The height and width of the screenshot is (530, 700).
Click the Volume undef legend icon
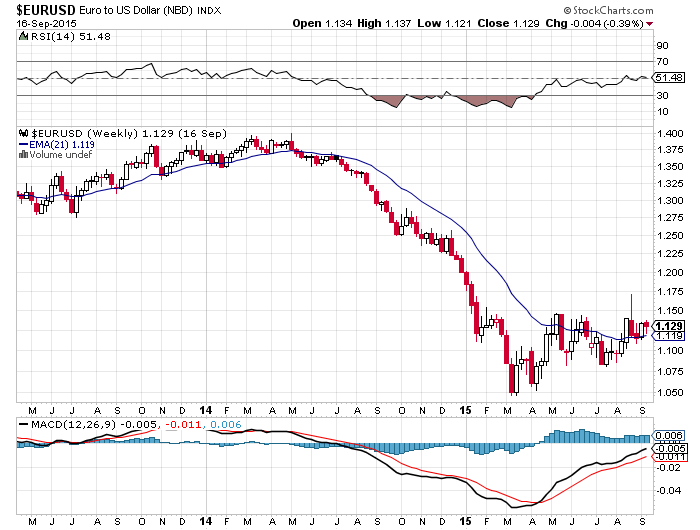25,154
